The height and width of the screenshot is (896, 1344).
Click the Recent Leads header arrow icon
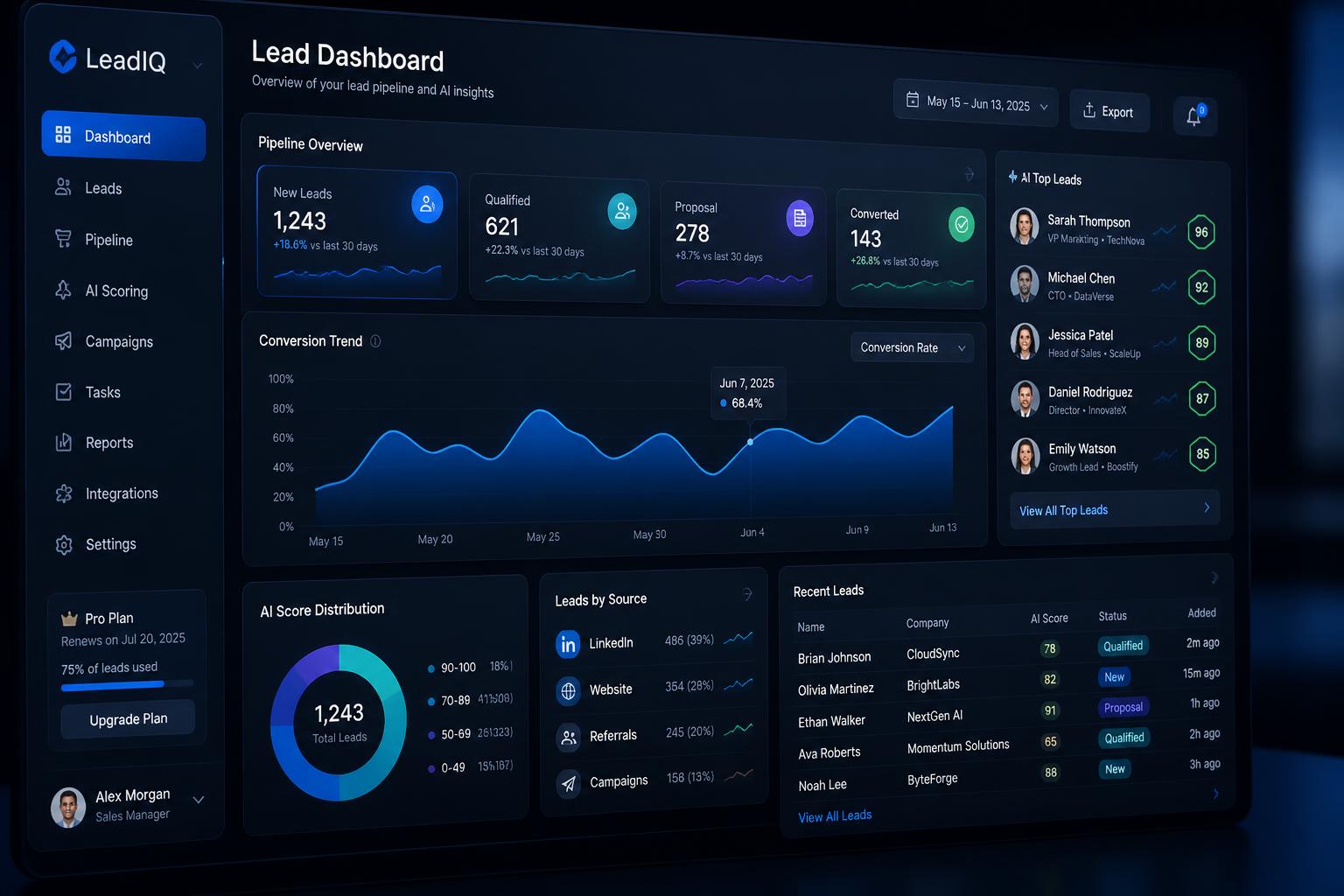(1214, 577)
